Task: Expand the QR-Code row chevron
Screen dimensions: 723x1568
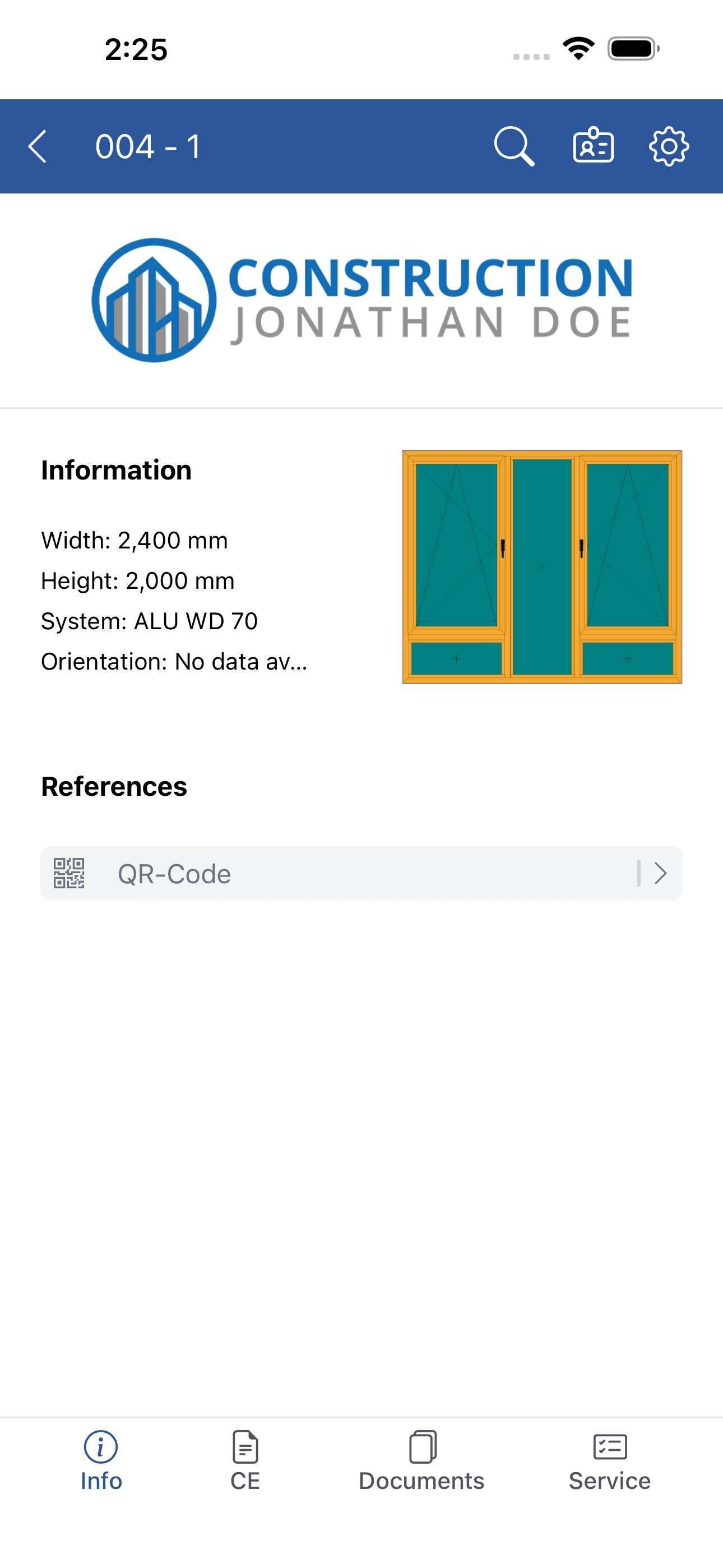Action: point(660,874)
